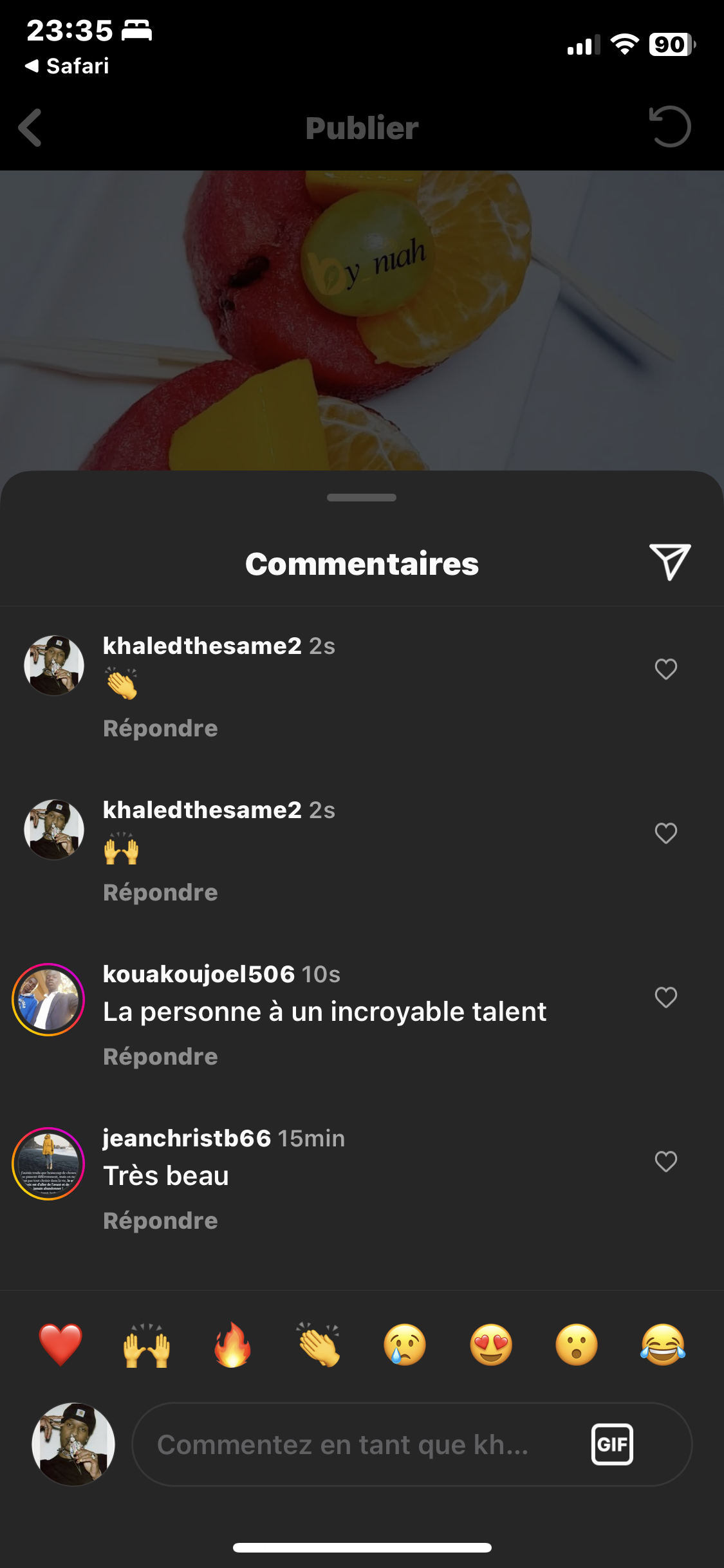Open kouakoujoel506's profile via username

coord(199,975)
